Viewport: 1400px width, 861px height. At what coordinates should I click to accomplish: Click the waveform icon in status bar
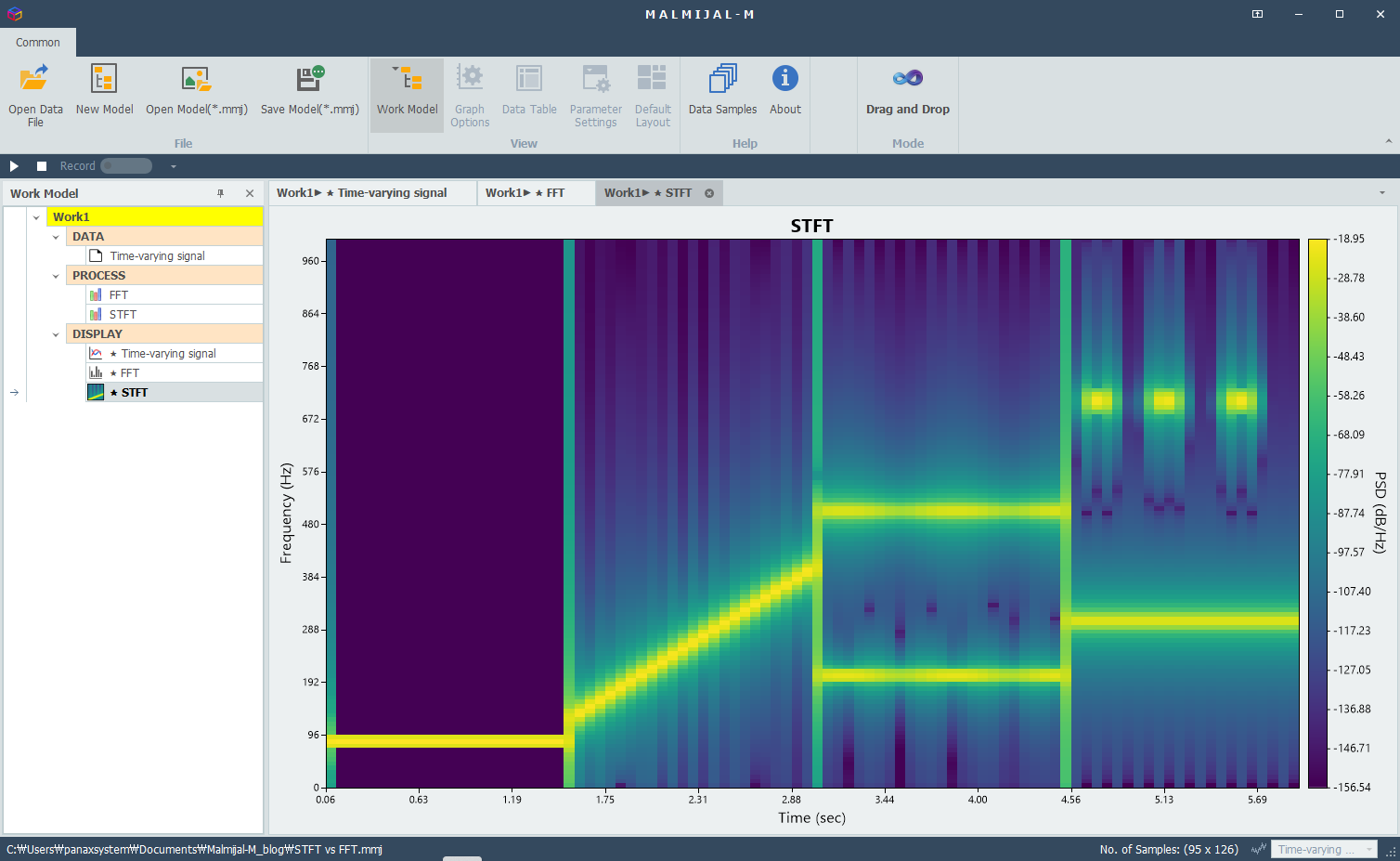pyautogui.click(x=1259, y=849)
